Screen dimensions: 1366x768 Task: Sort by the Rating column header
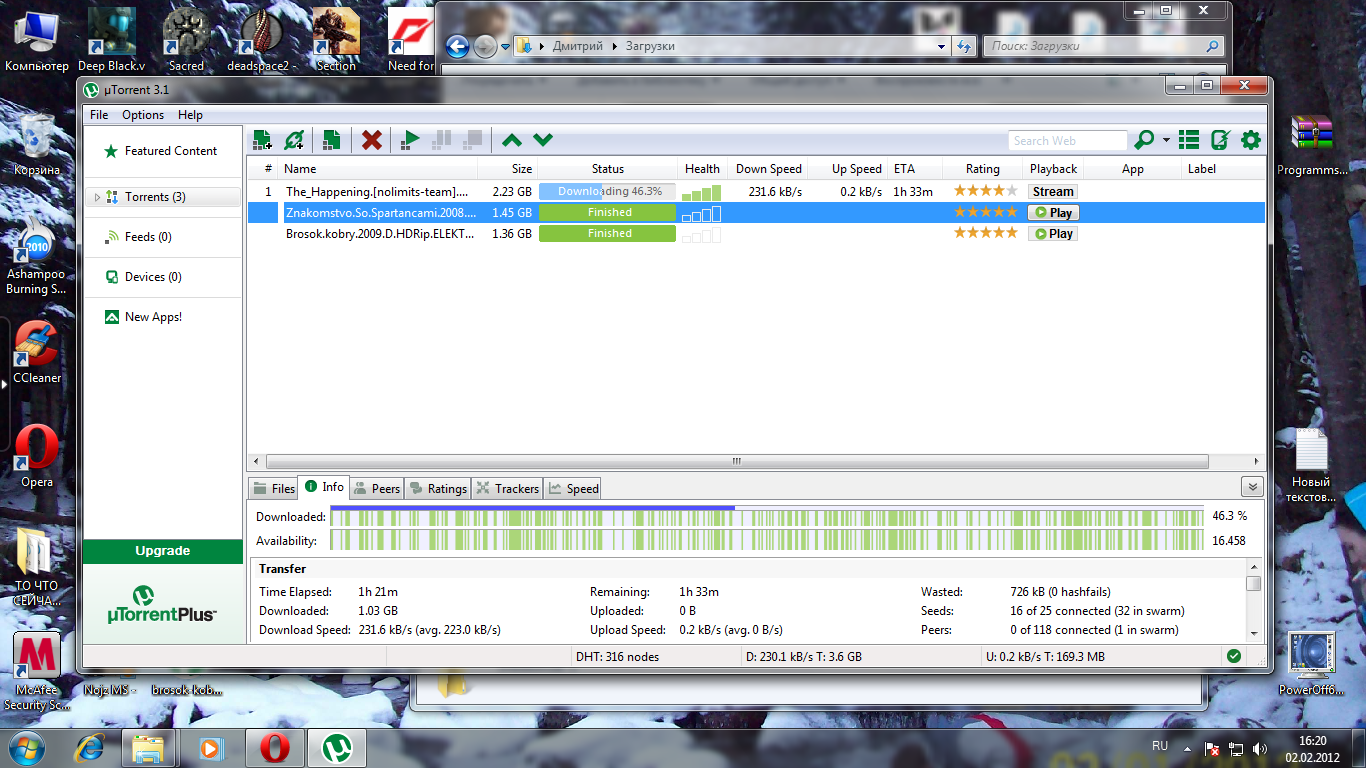coord(983,169)
